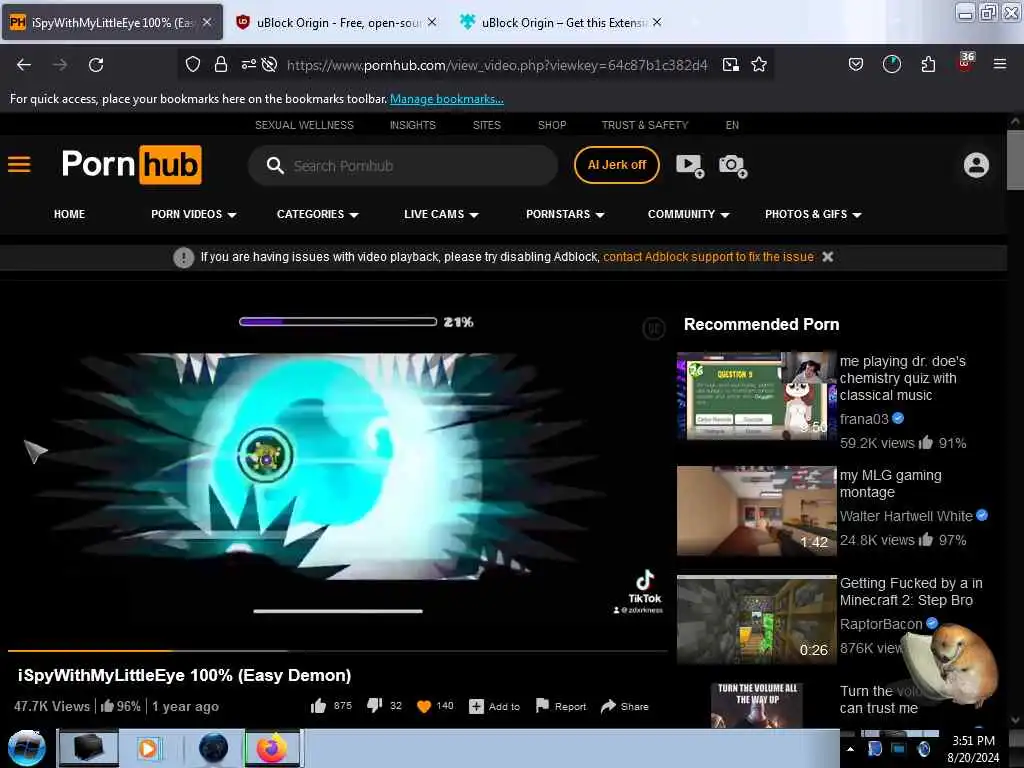Go back to the previous page
This screenshot has height=768, width=1024.
(x=24, y=65)
